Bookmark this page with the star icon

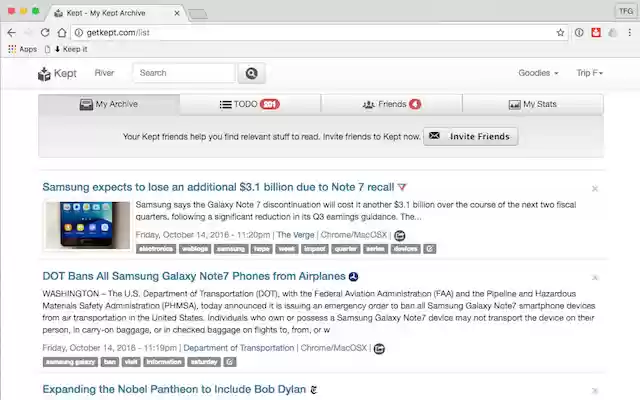click(x=560, y=33)
